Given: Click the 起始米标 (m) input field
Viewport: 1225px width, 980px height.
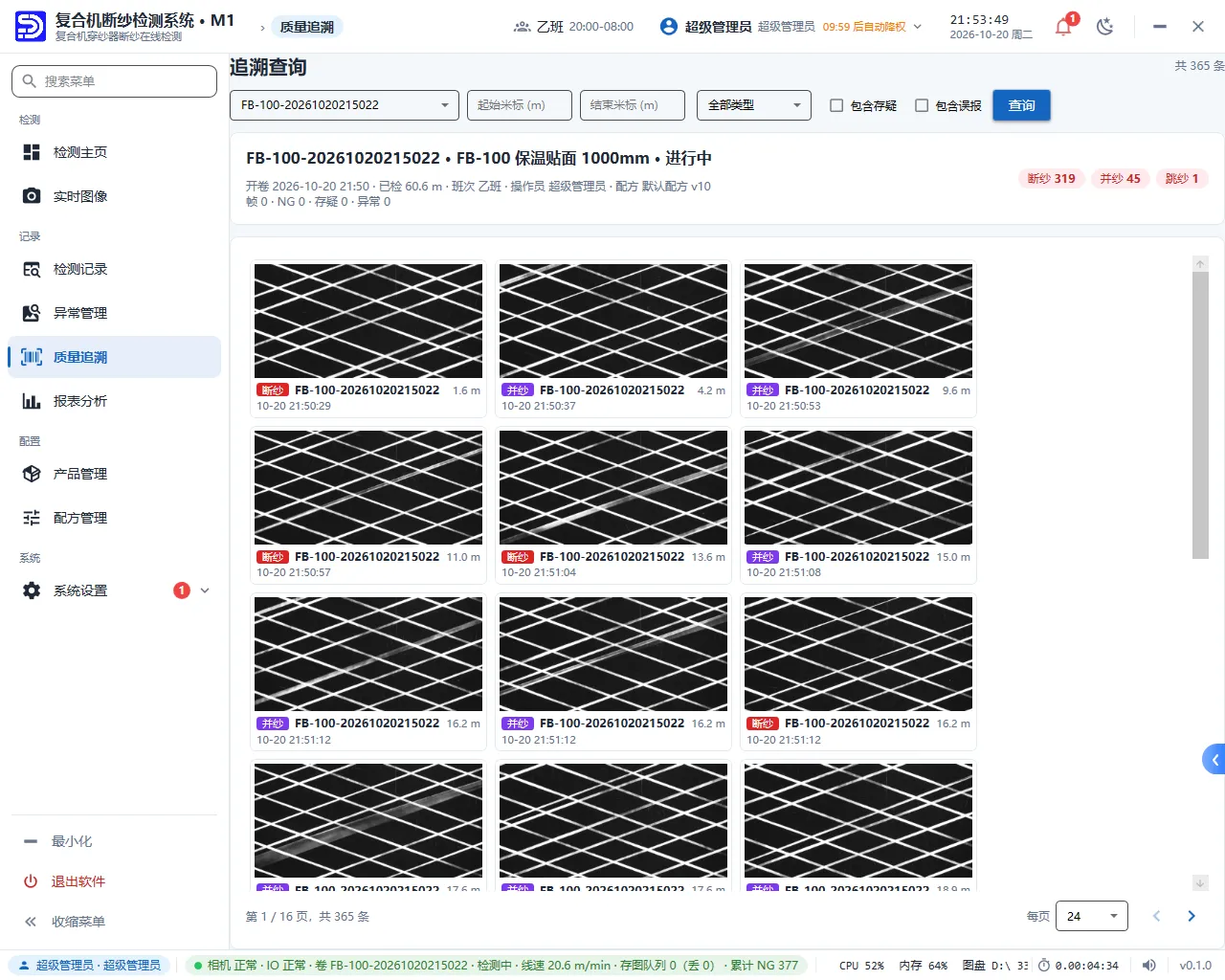Looking at the screenshot, I should (520, 105).
